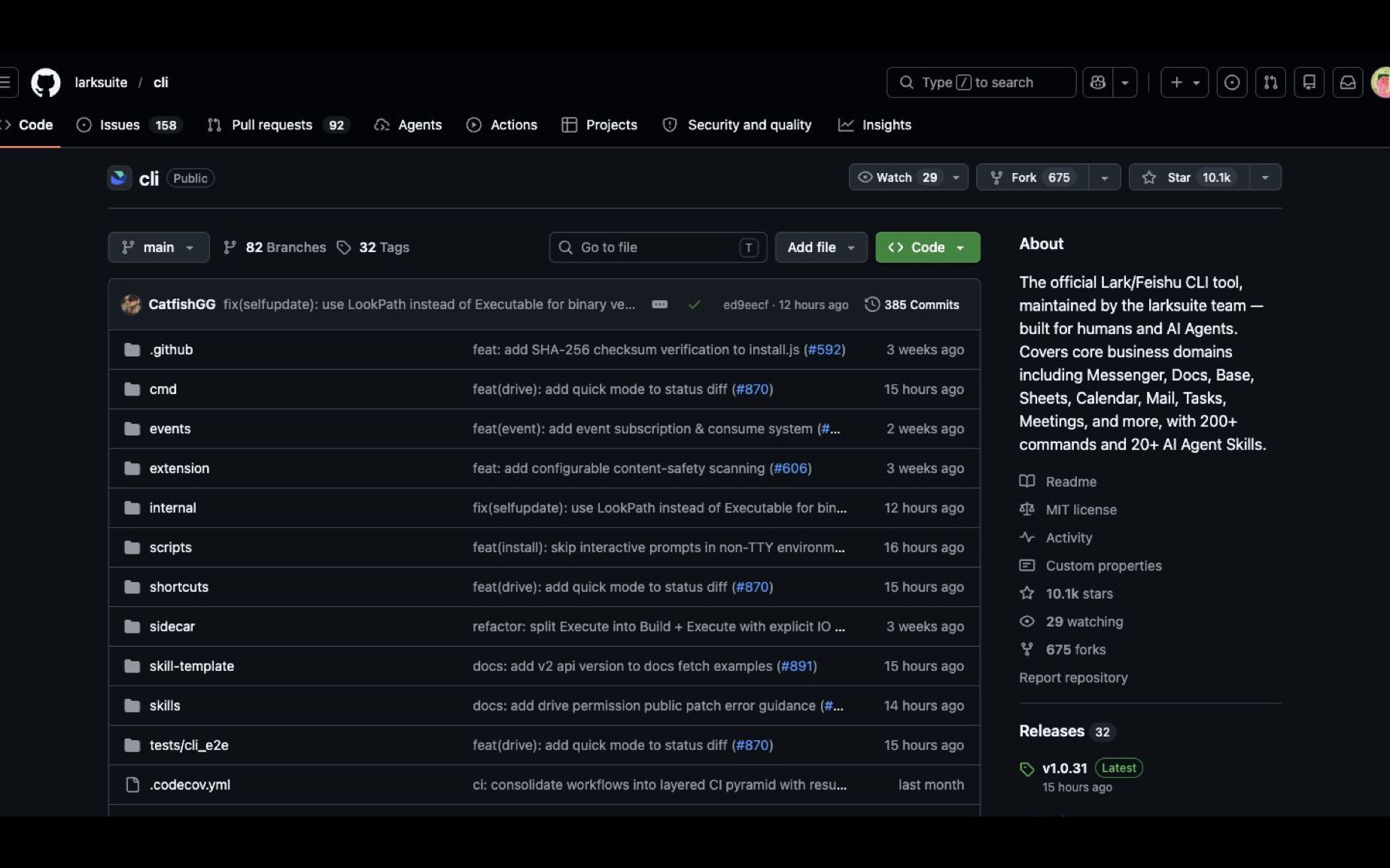Click the sidecar folder icon
The height and width of the screenshot is (868, 1390).
coord(132,627)
